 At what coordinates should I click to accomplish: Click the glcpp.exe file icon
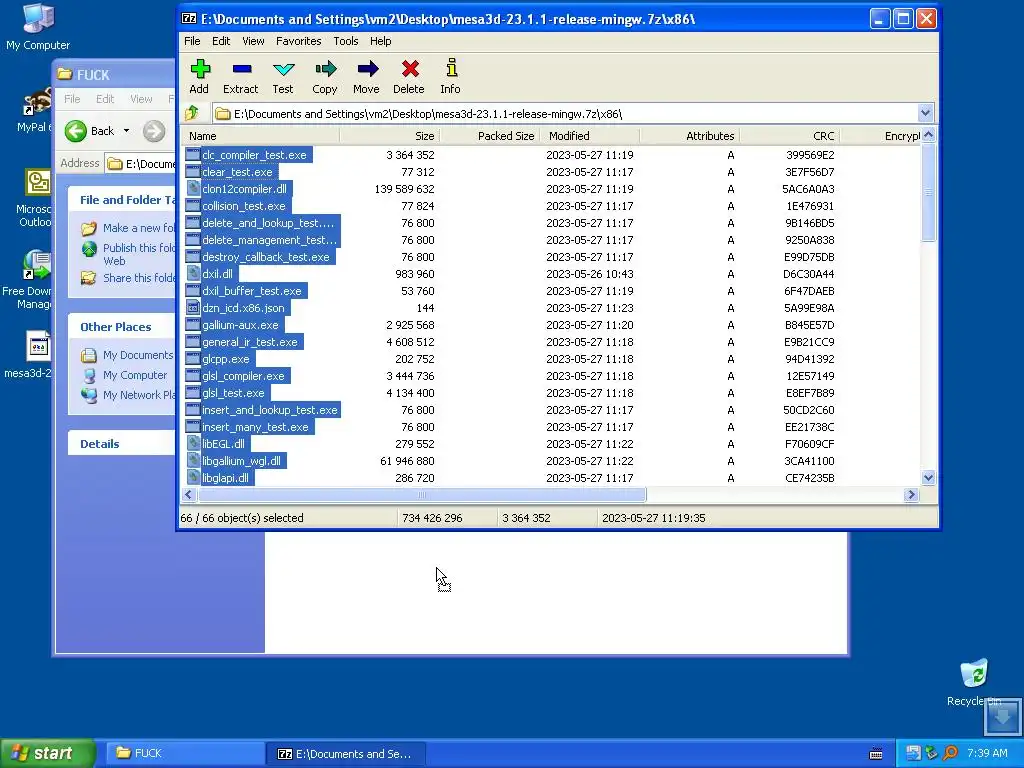coord(193,359)
